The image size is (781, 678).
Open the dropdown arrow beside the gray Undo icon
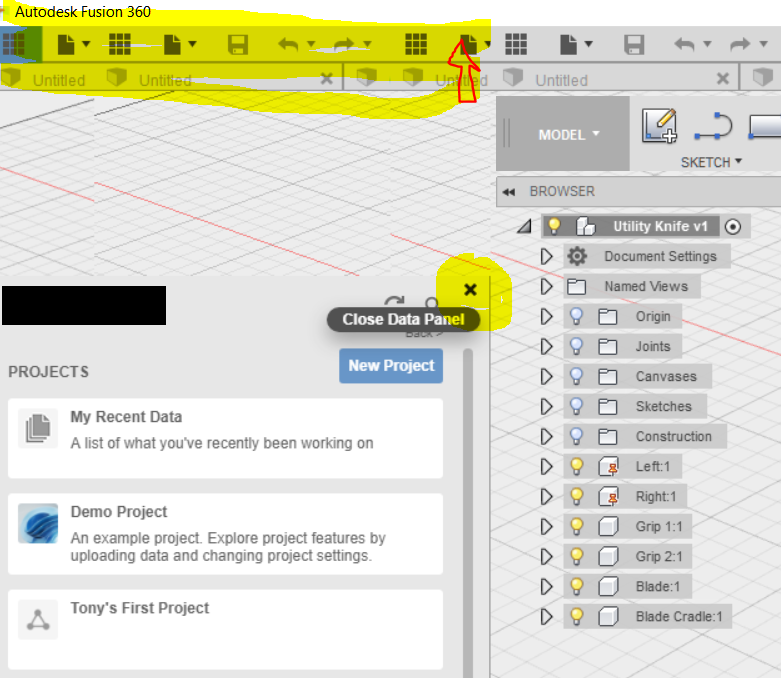707,44
